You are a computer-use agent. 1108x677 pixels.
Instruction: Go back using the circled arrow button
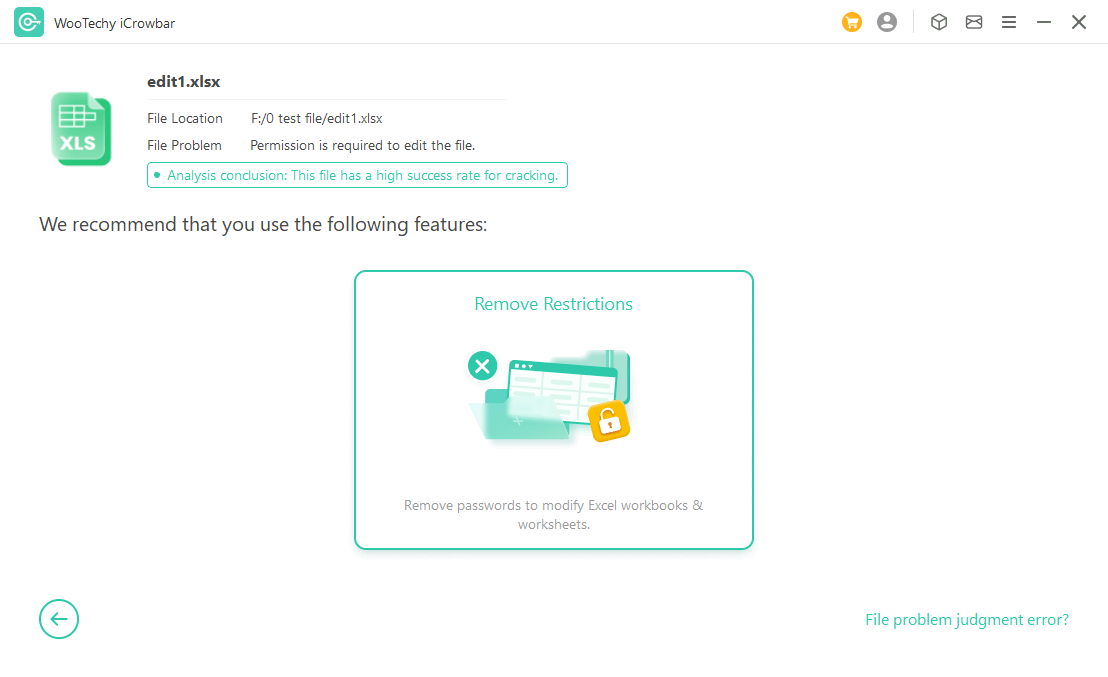tap(59, 619)
